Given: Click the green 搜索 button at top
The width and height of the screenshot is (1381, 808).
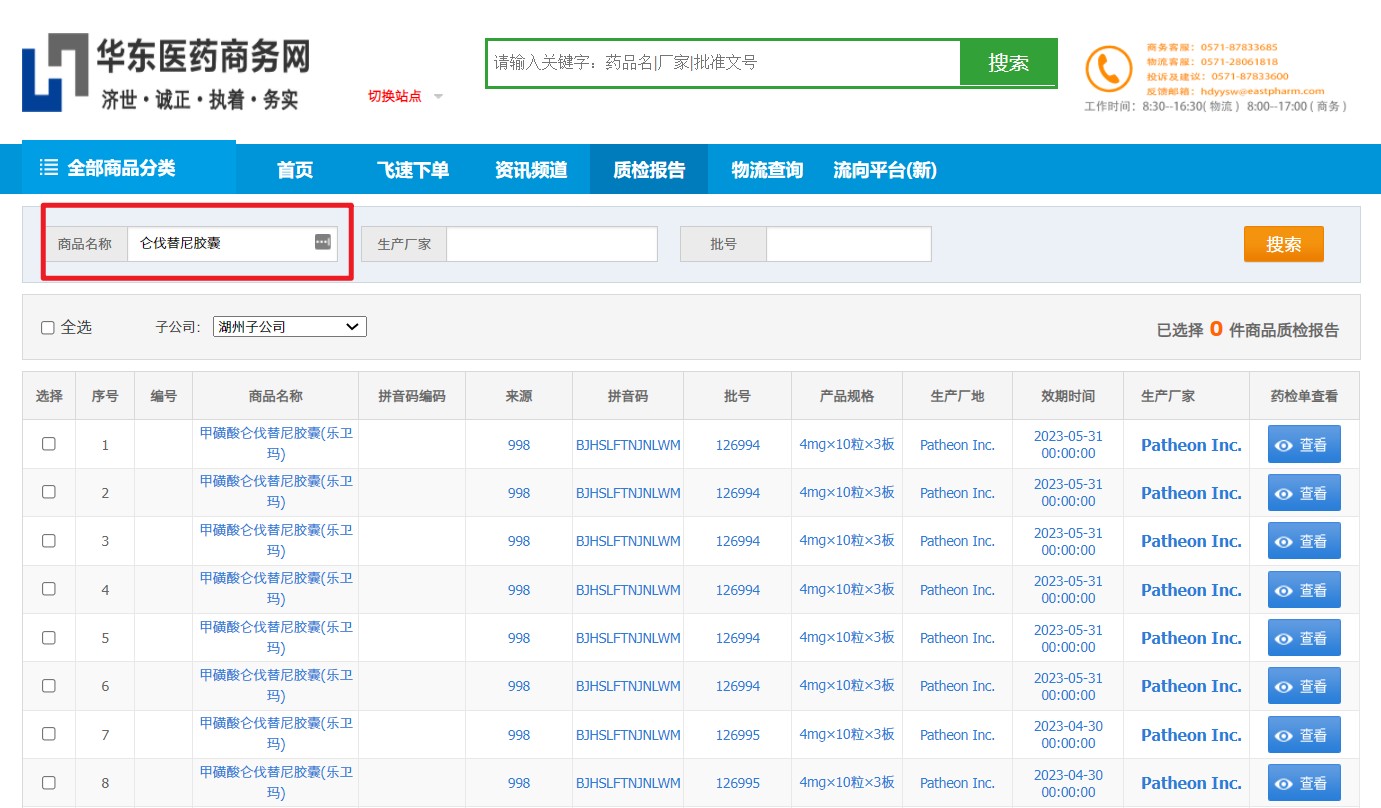Looking at the screenshot, I should 1008,63.
